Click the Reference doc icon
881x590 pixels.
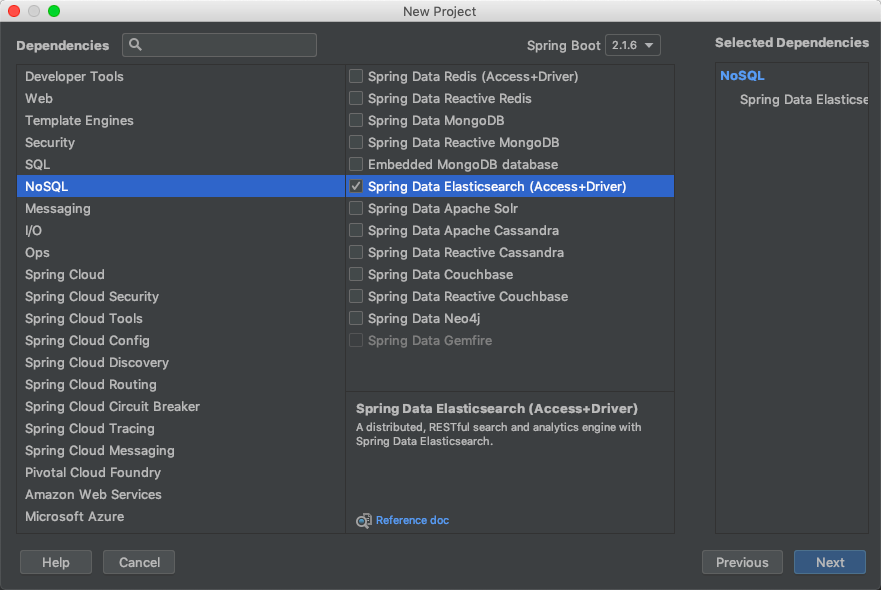coord(364,521)
